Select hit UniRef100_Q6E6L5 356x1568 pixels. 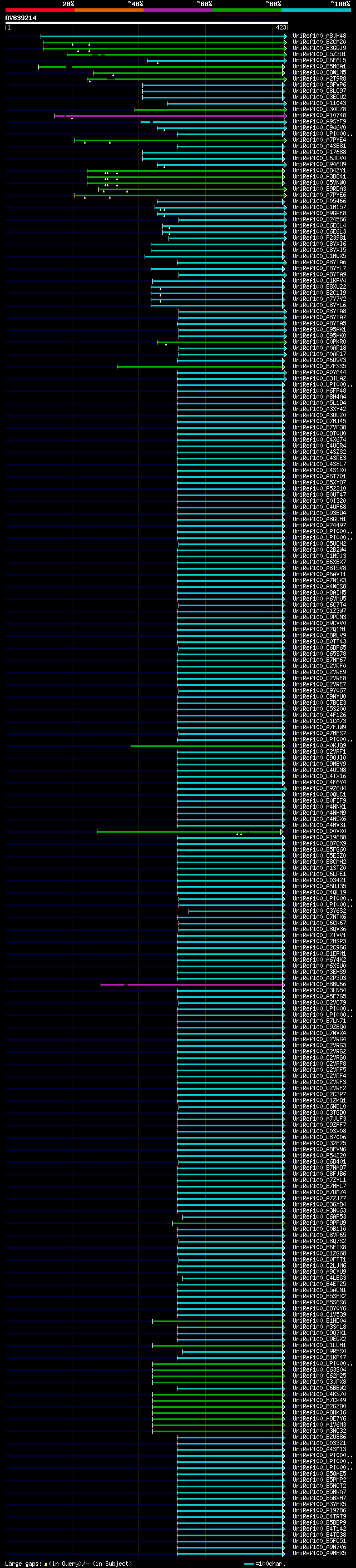tap(319, 60)
